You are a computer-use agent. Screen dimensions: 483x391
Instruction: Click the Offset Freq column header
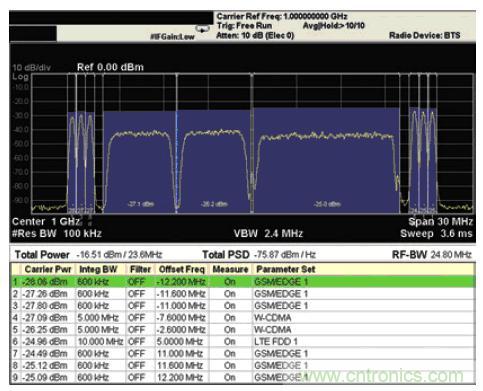click(181, 269)
